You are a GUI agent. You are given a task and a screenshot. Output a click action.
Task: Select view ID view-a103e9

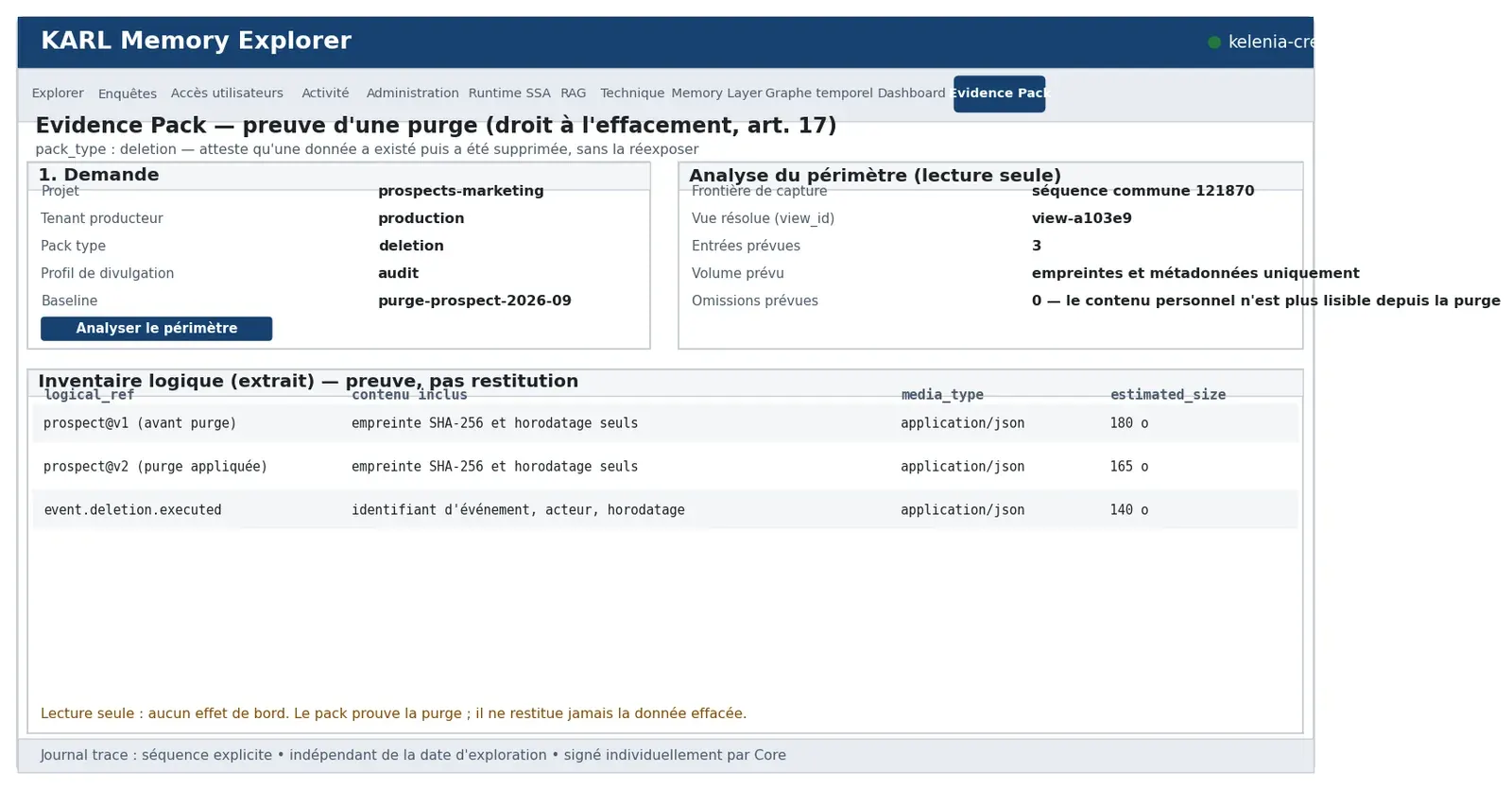tap(1082, 218)
